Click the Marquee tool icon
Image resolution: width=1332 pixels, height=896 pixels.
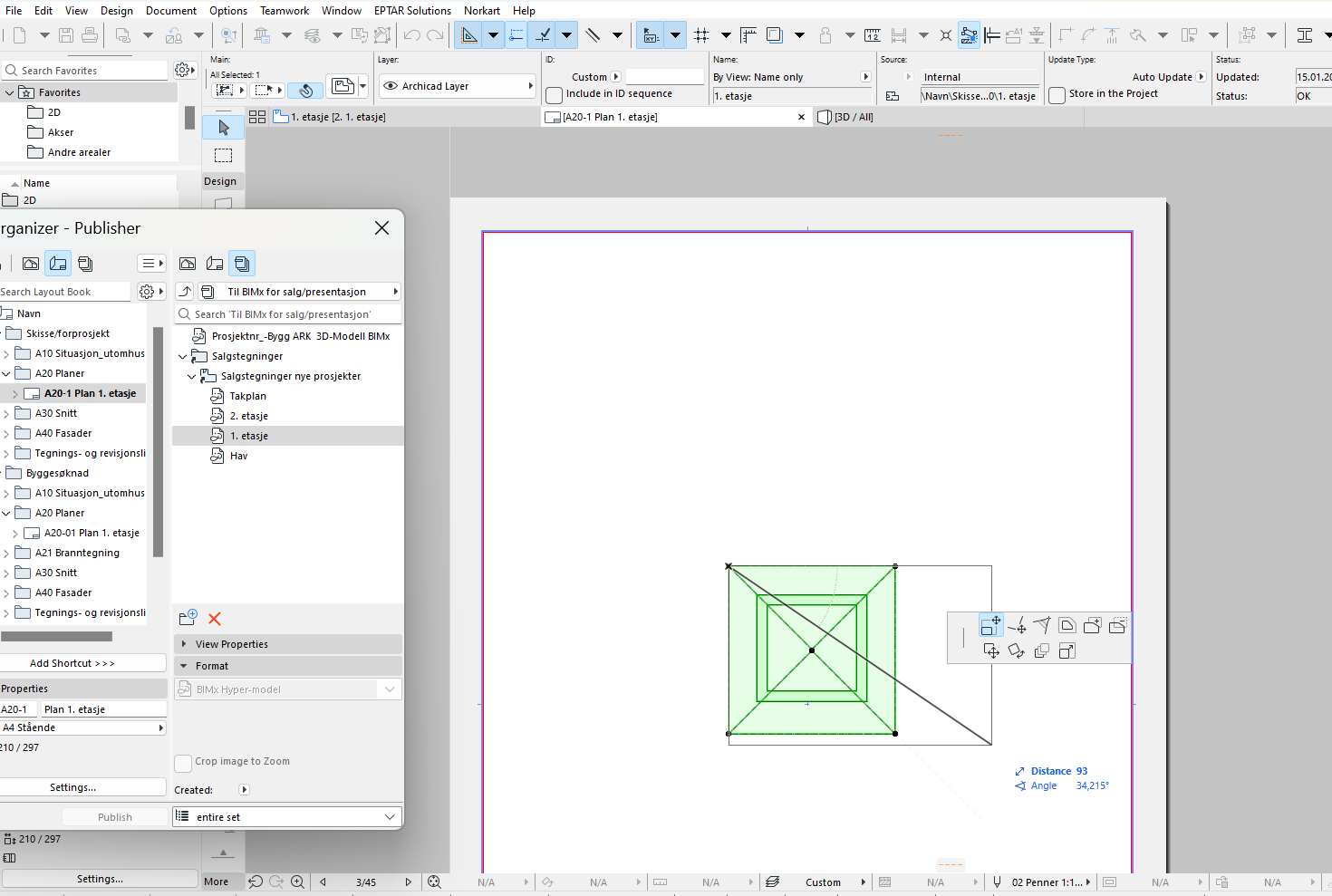[x=223, y=155]
